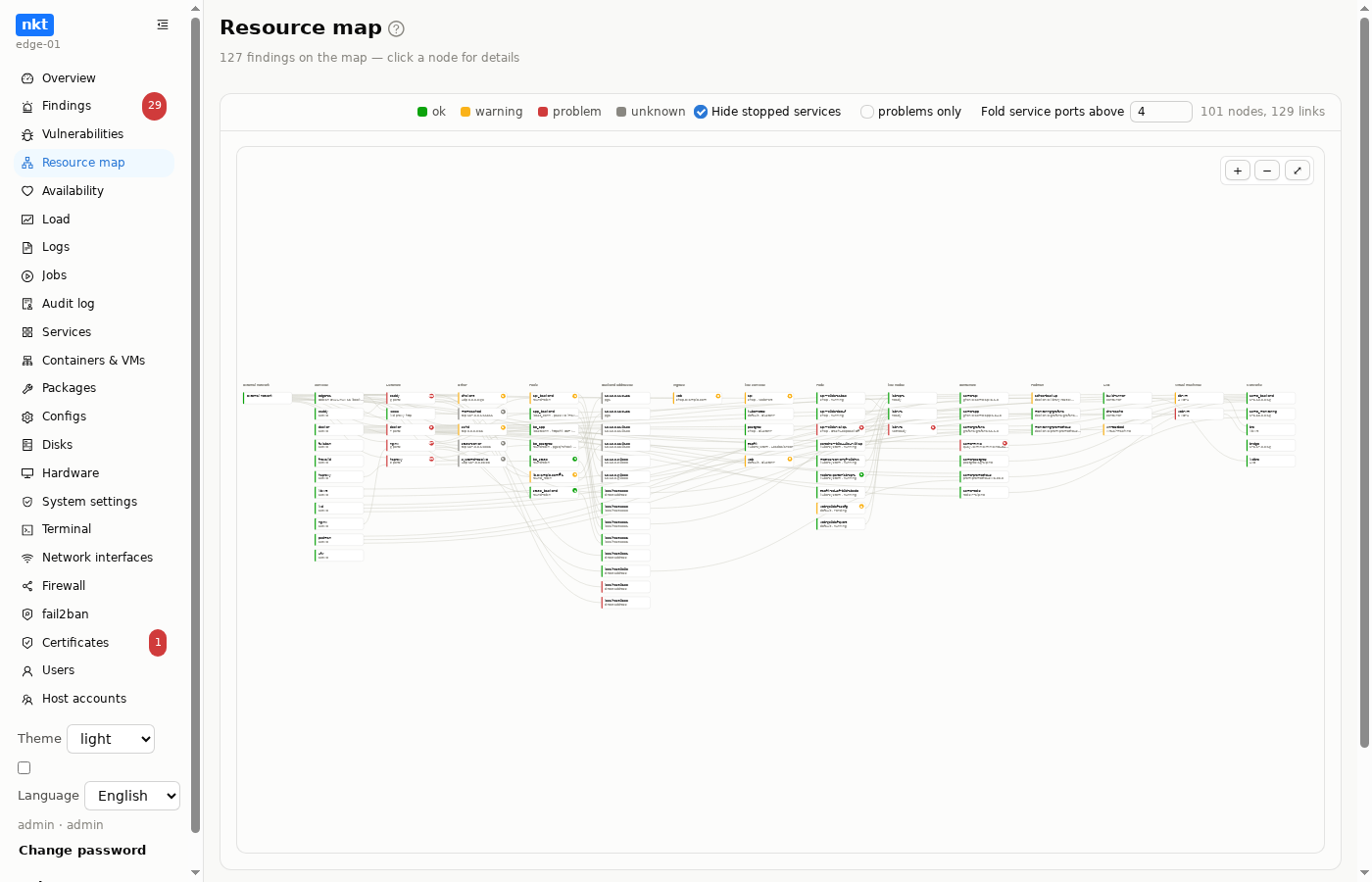1372x882 pixels.
Task: Click the Logs file icon
Action: [27, 247]
